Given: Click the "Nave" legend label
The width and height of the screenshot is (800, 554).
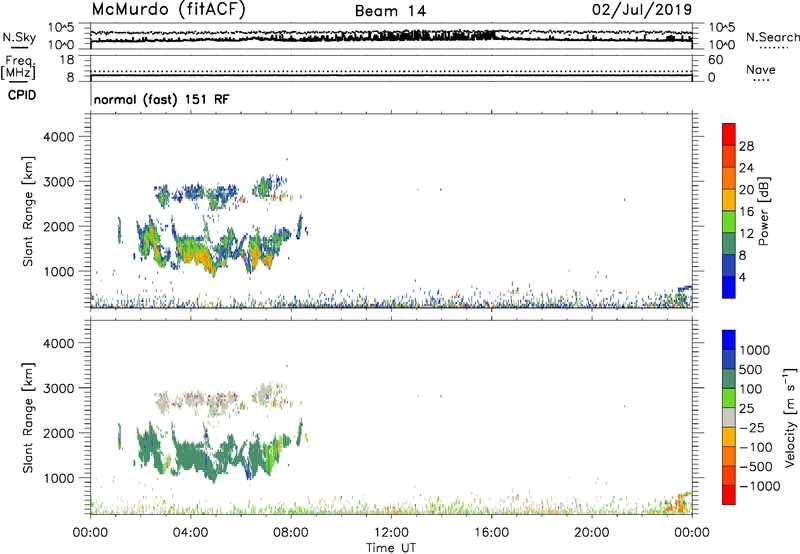Looking at the screenshot, I should click(761, 70).
